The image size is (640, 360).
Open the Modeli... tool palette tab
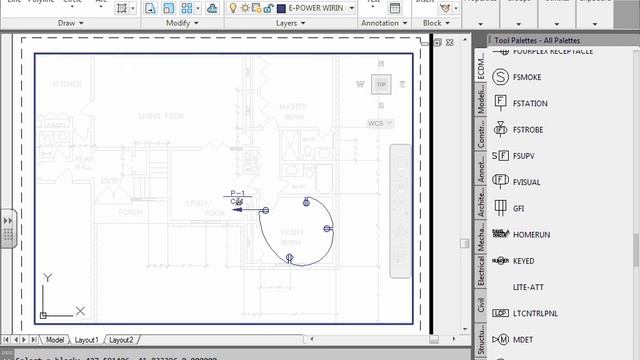point(481,100)
